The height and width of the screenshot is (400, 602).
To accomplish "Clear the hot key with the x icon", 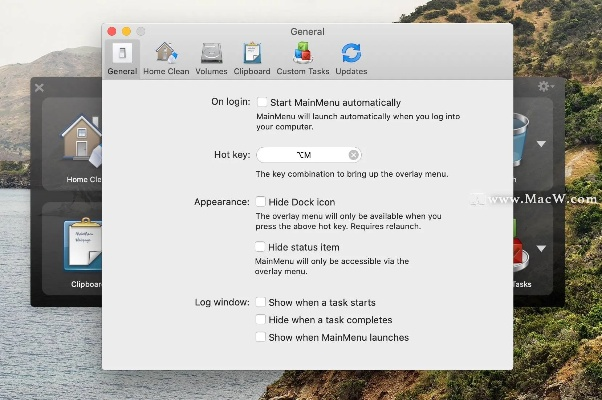I will pos(354,155).
